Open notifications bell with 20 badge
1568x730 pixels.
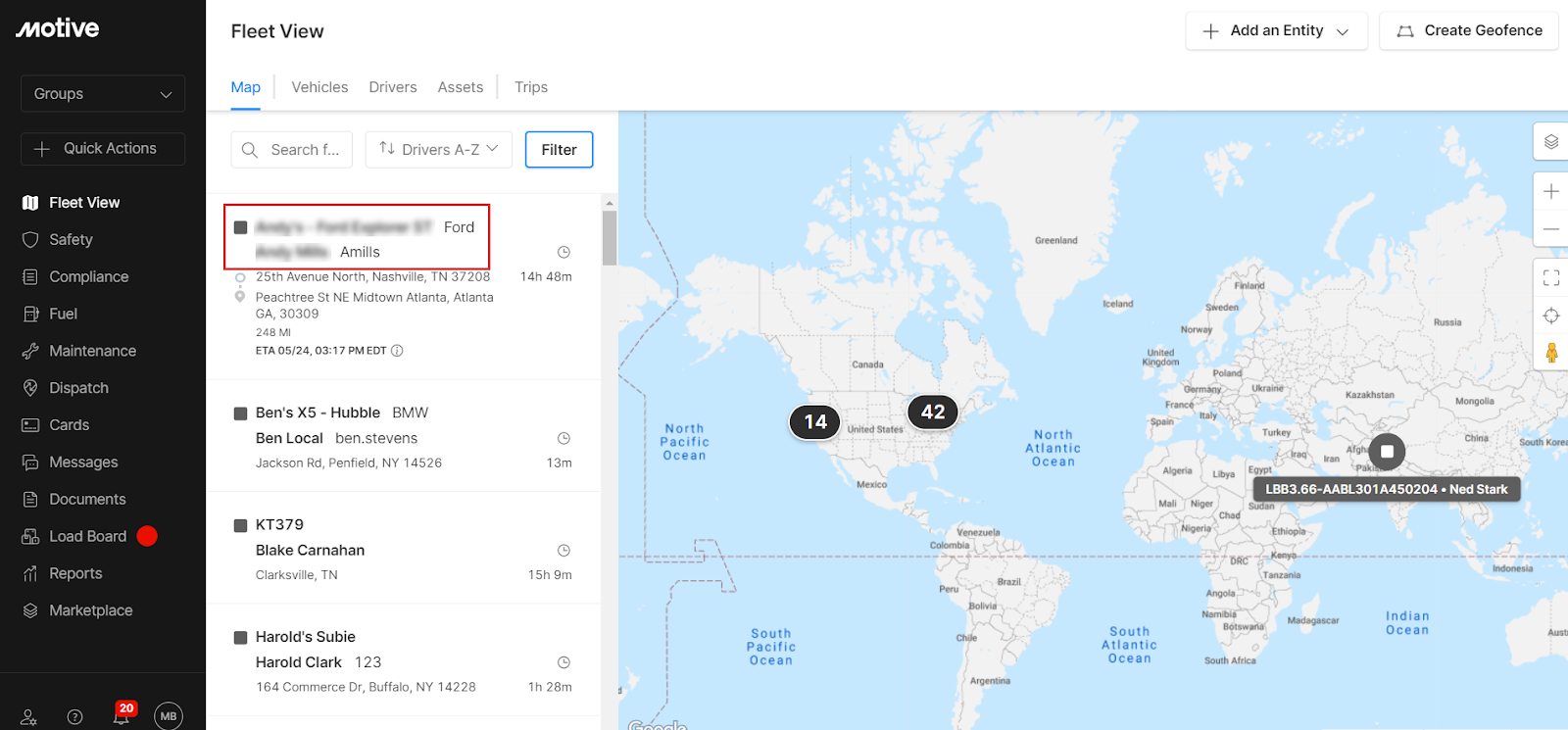click(x=122, y=716)
